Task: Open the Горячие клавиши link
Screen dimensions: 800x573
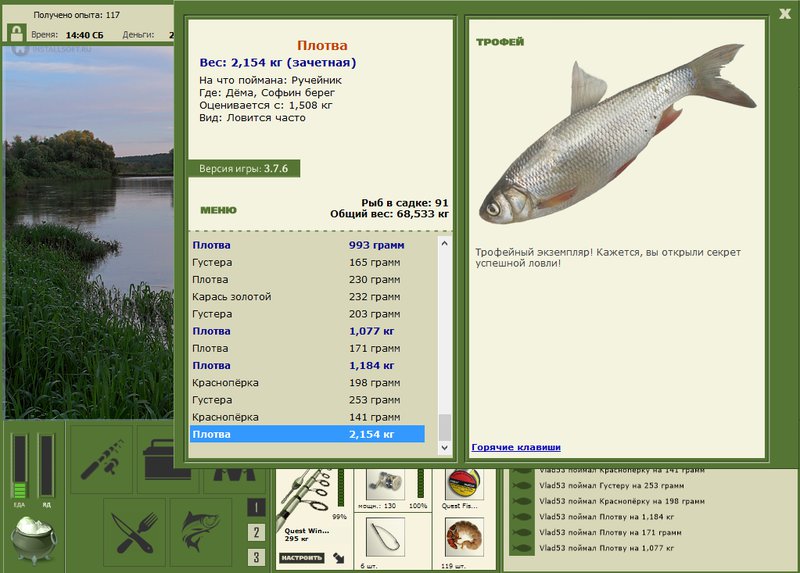Action: [516, 447]
